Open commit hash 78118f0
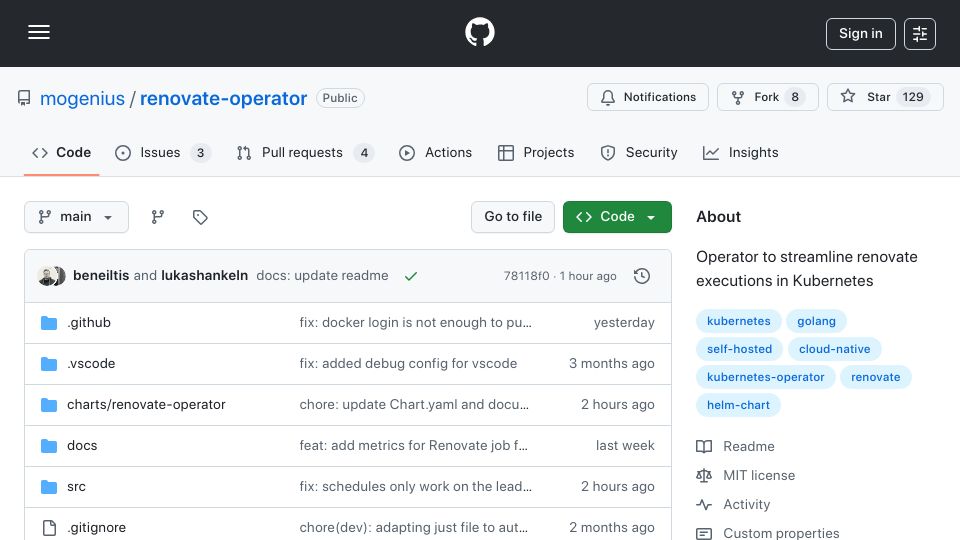Viewport: 960px width, 540px height. point(527,276)
